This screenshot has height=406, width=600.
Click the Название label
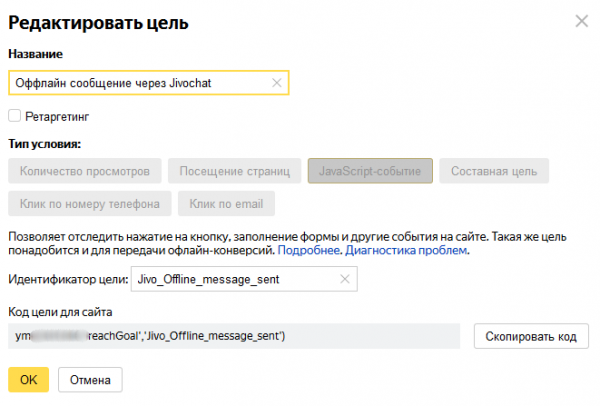click(36, 54)
